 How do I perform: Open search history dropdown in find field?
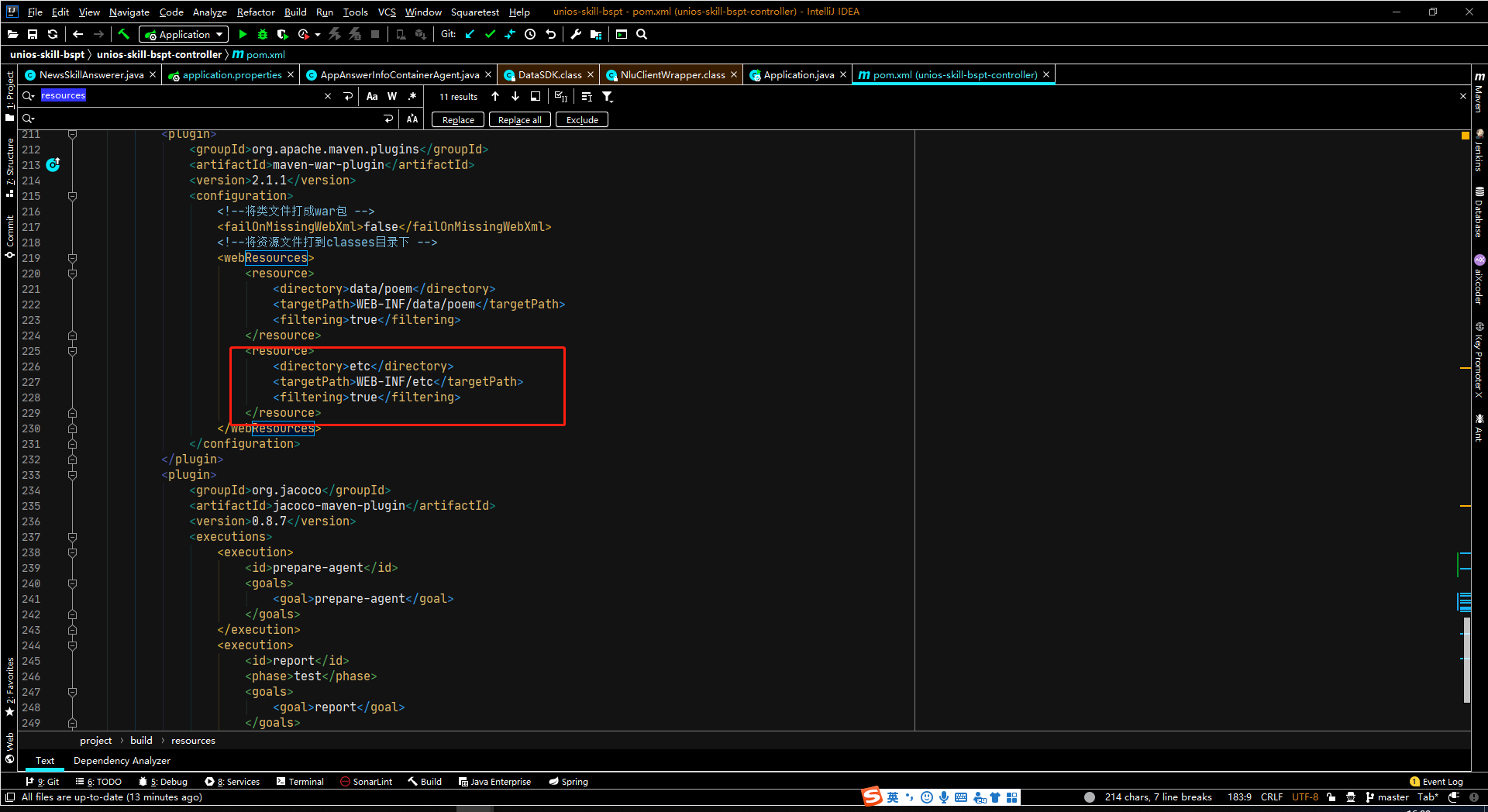coord(29,96)
